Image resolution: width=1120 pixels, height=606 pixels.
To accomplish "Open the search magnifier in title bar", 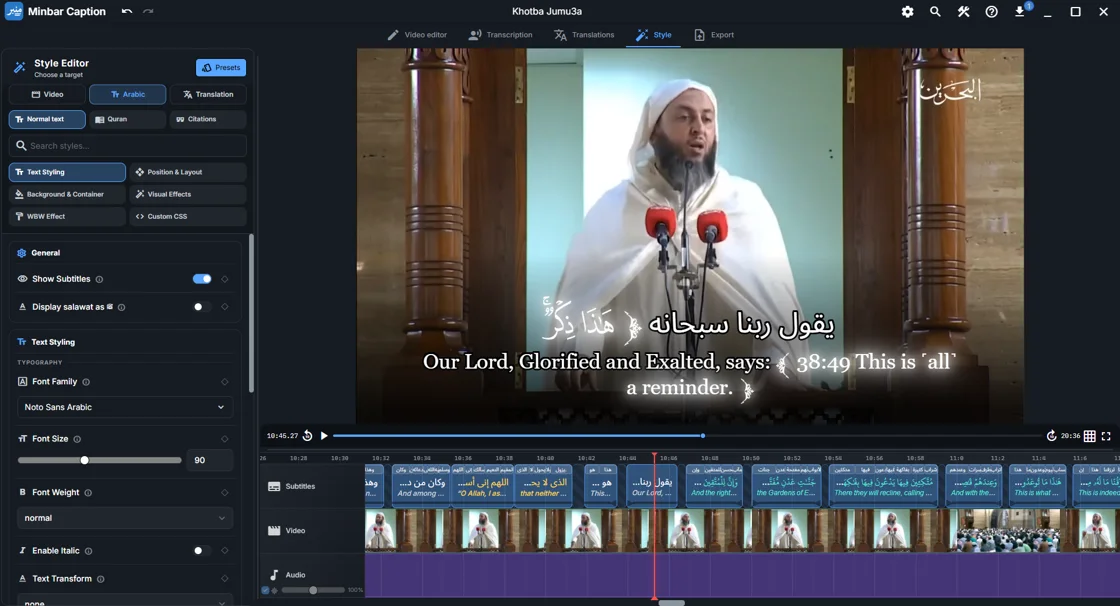I will coord(935,11).
